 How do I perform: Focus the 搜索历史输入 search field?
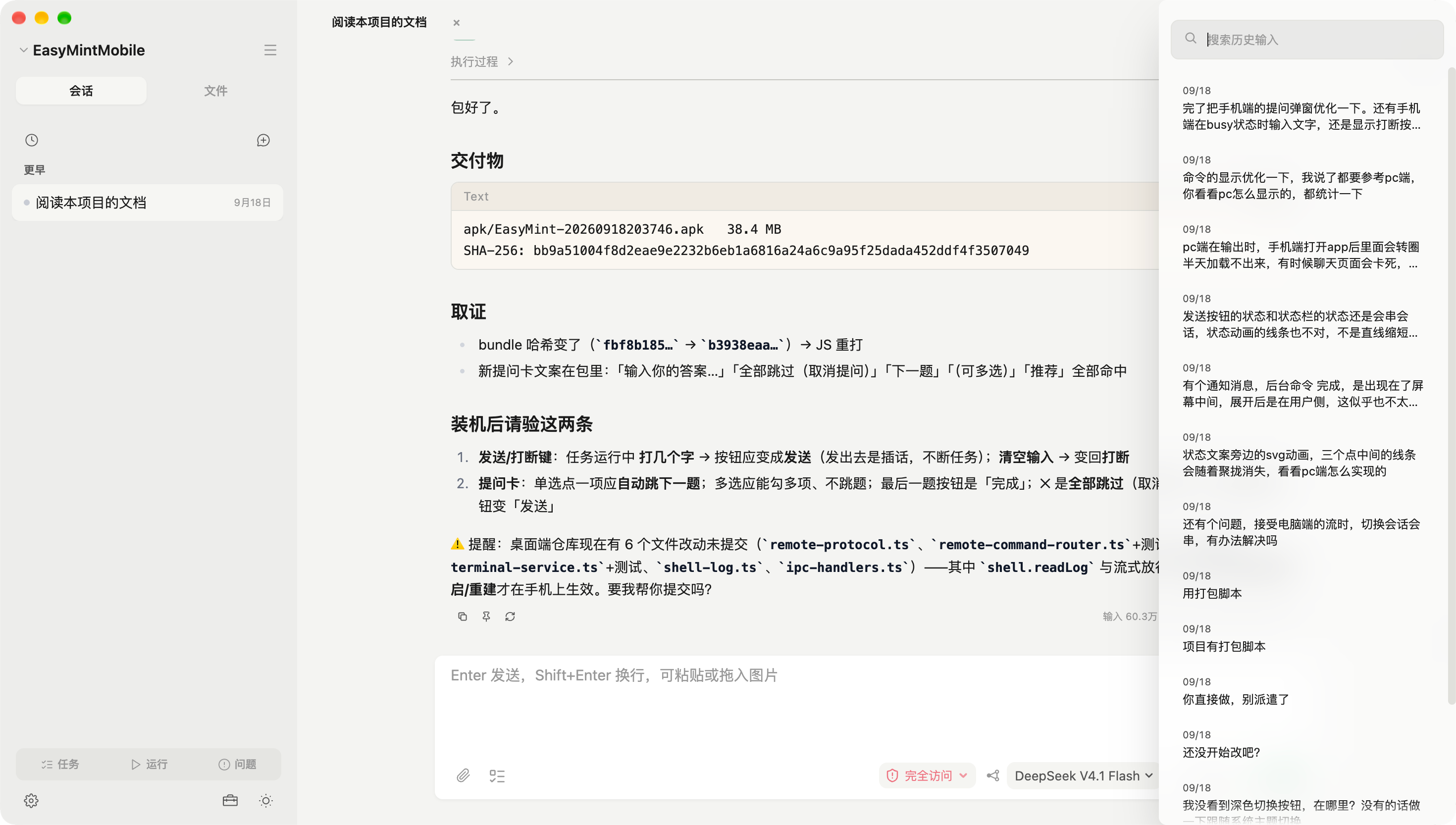[x=1307, y=39]
